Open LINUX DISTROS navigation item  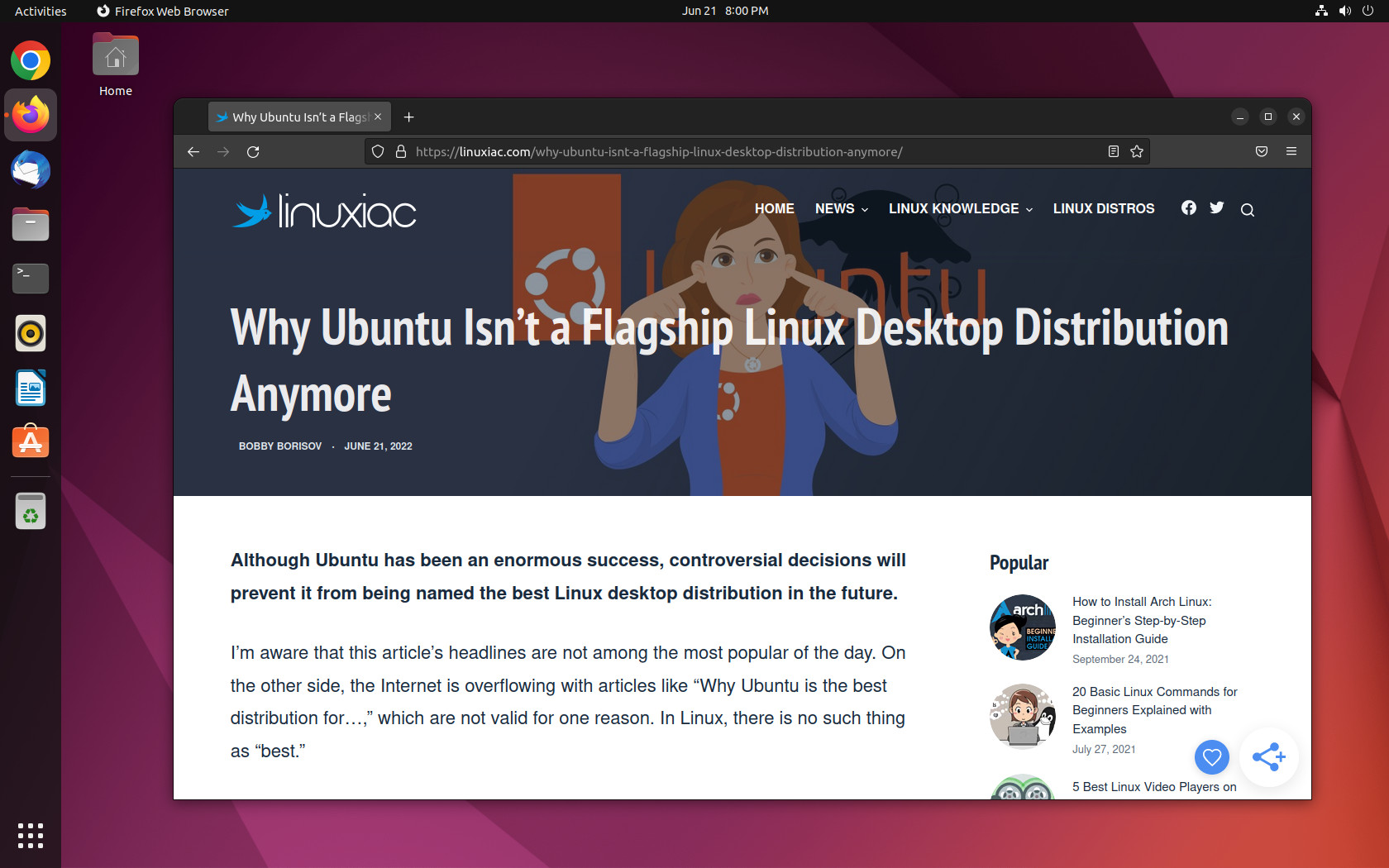point(1104,209)
